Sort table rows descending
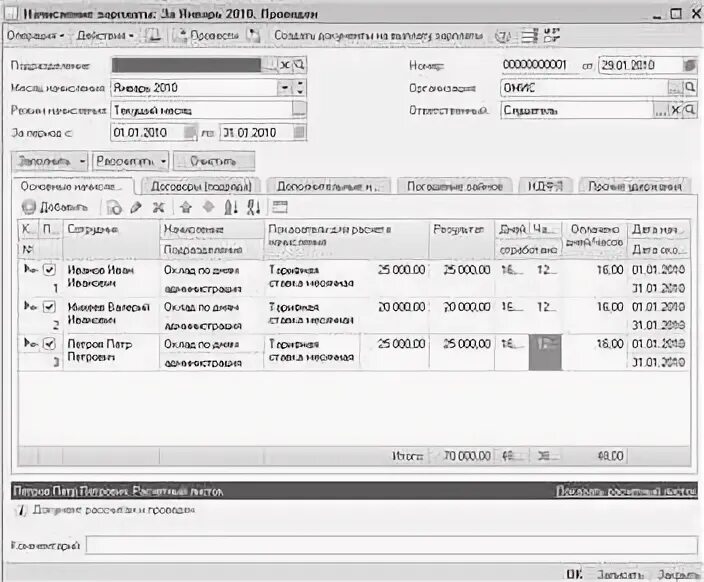This screenshot has height=582, width=704. click(x=254, y=207)
